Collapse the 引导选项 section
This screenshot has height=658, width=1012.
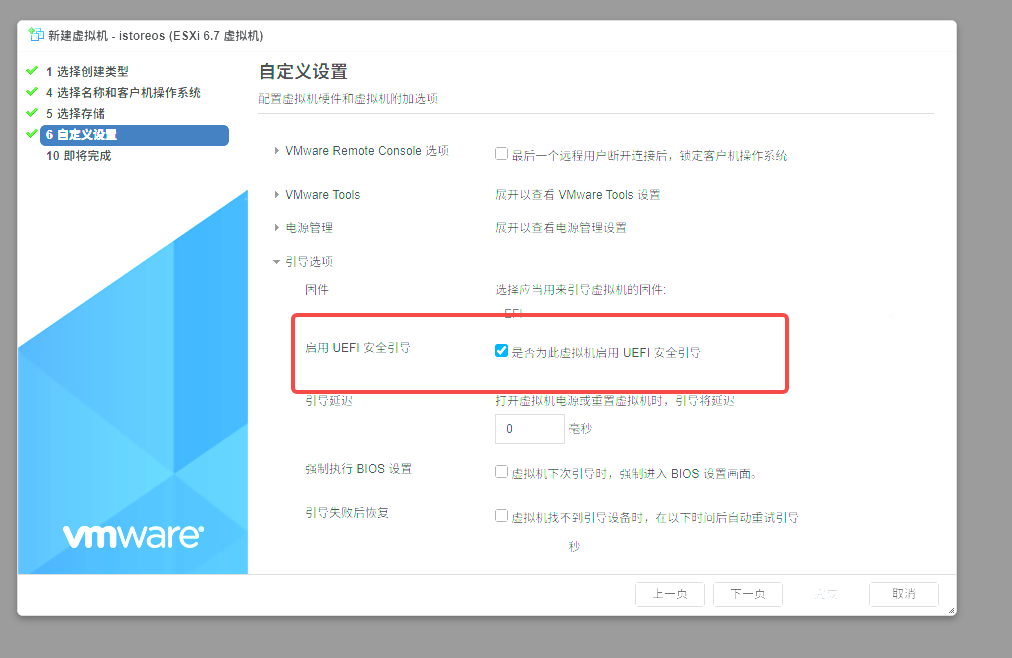276,261
